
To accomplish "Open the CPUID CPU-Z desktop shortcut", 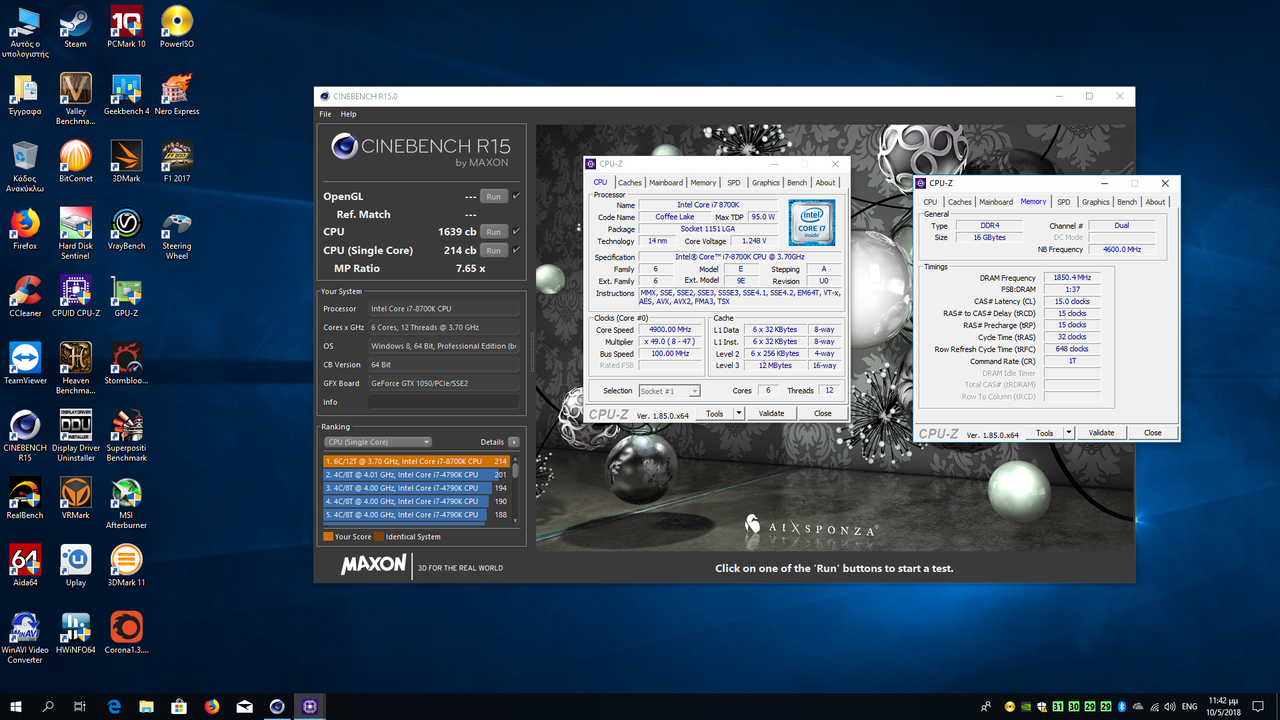I will point(75,295).
